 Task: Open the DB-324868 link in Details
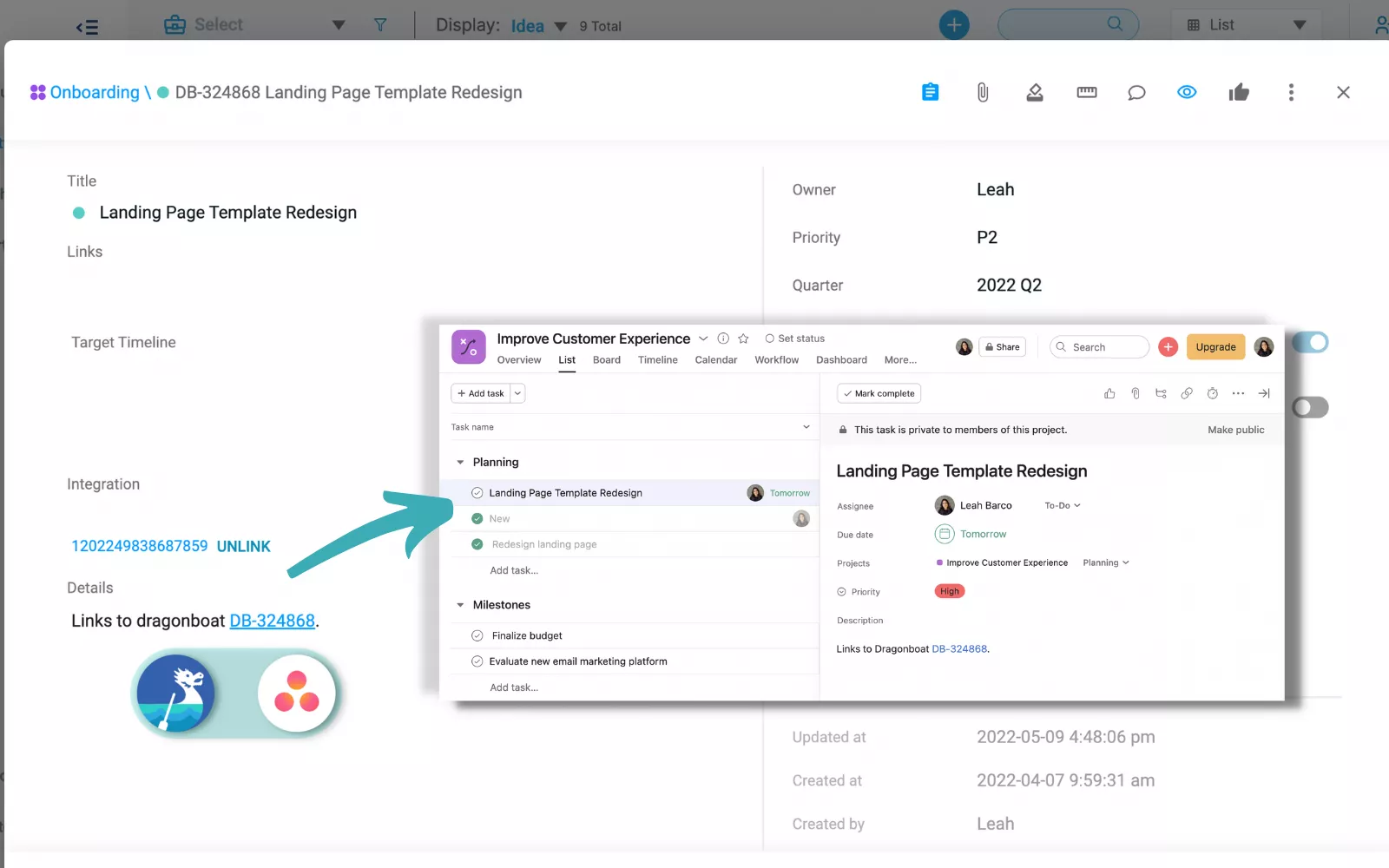(x=272, y=621)
